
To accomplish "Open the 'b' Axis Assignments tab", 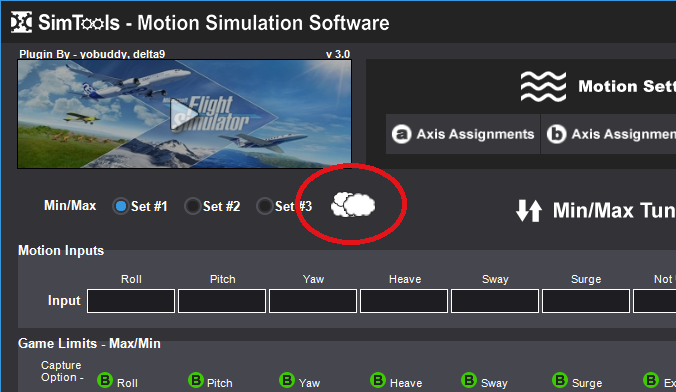I will click(609, 134).
